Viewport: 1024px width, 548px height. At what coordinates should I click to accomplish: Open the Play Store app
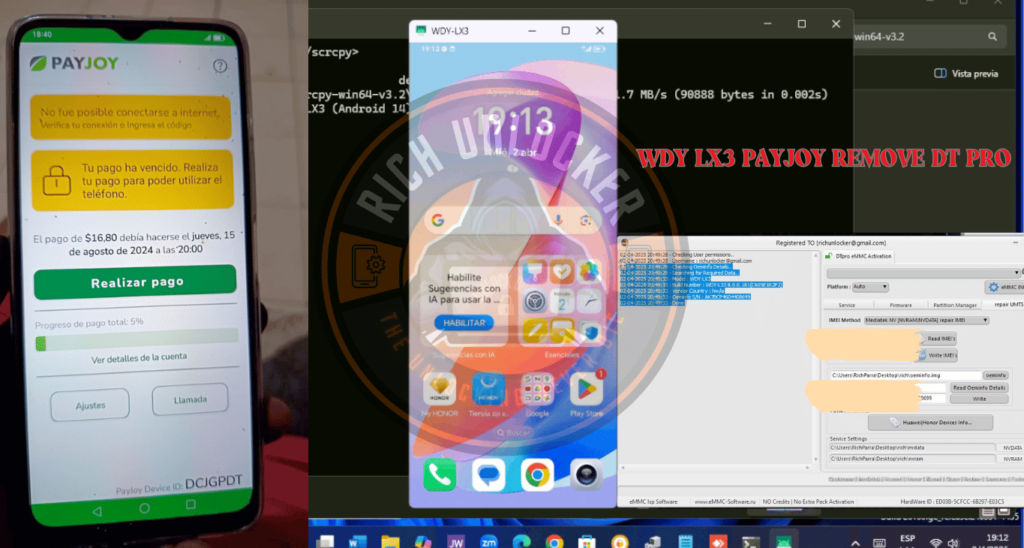586,389
